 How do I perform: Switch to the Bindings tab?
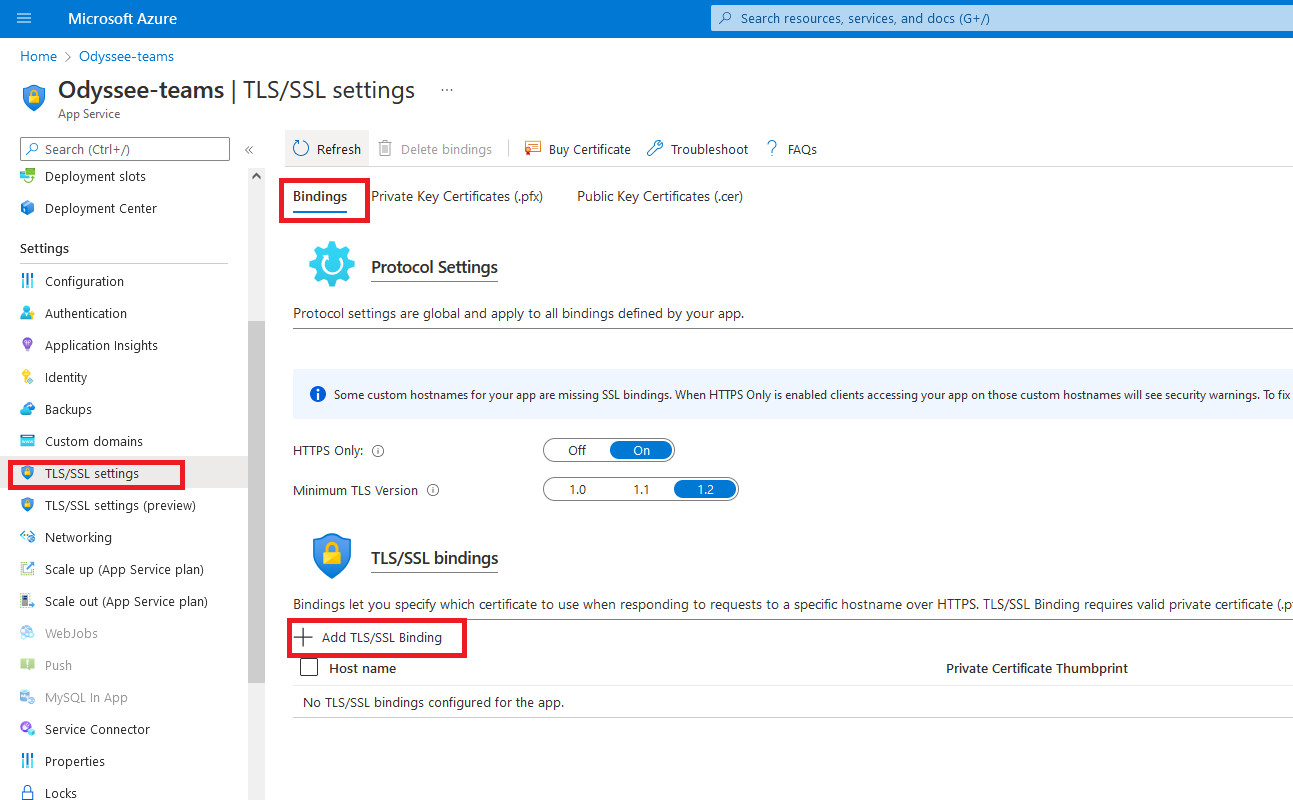coord(320,197)
